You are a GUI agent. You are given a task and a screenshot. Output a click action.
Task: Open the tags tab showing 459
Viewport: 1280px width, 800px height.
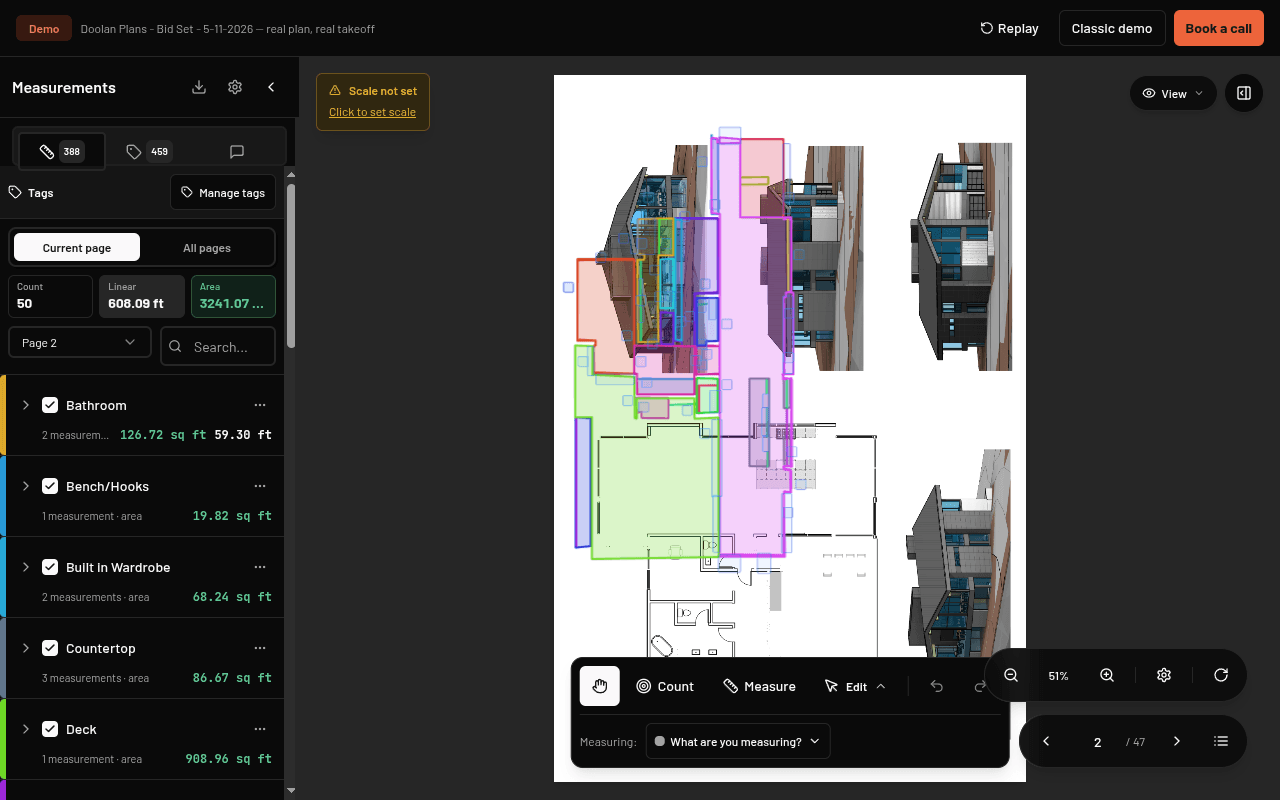[x=149, y=152]
